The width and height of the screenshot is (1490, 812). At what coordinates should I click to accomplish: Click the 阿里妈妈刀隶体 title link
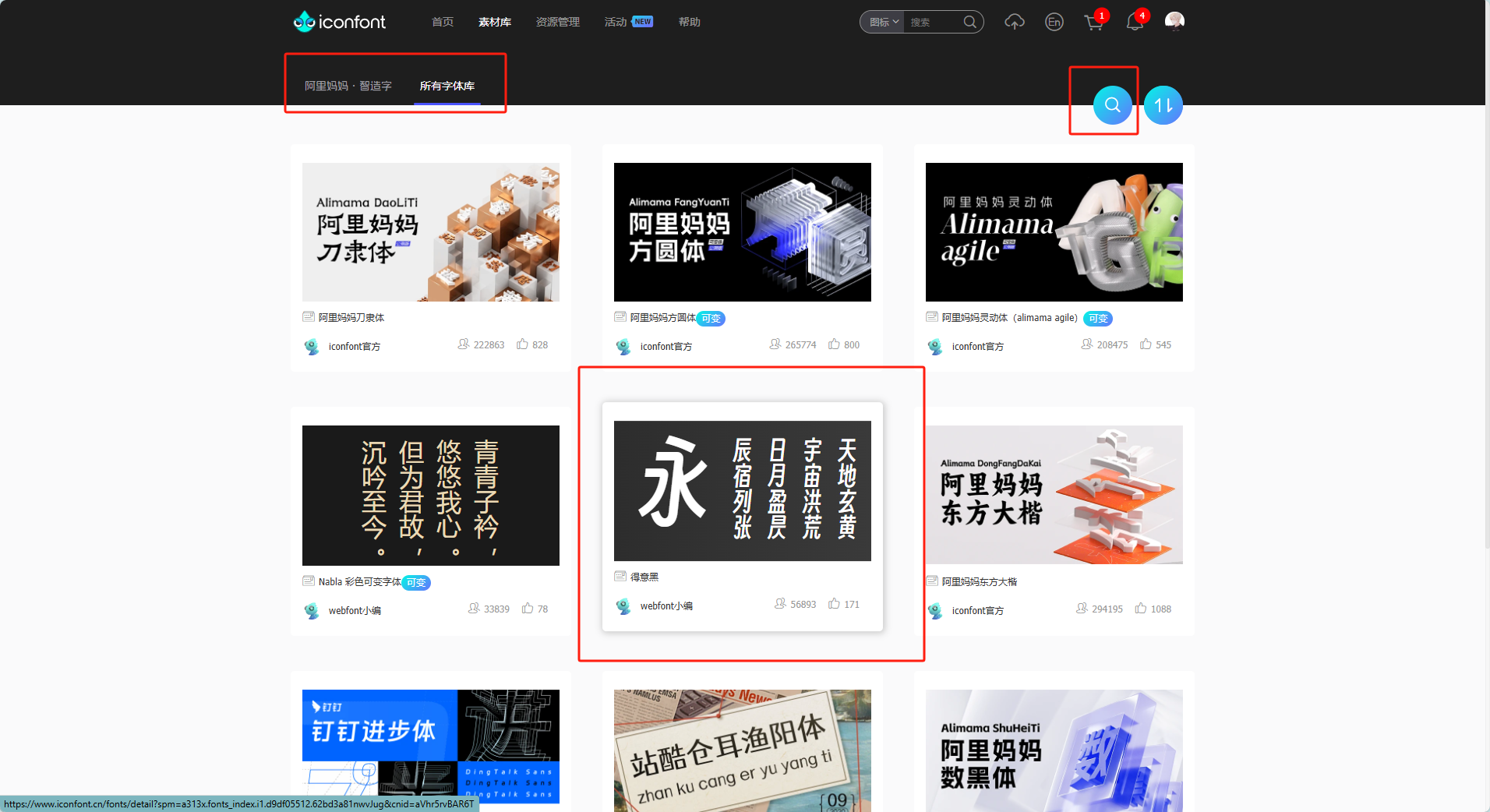pyautogui.click(x=351, y=318)
